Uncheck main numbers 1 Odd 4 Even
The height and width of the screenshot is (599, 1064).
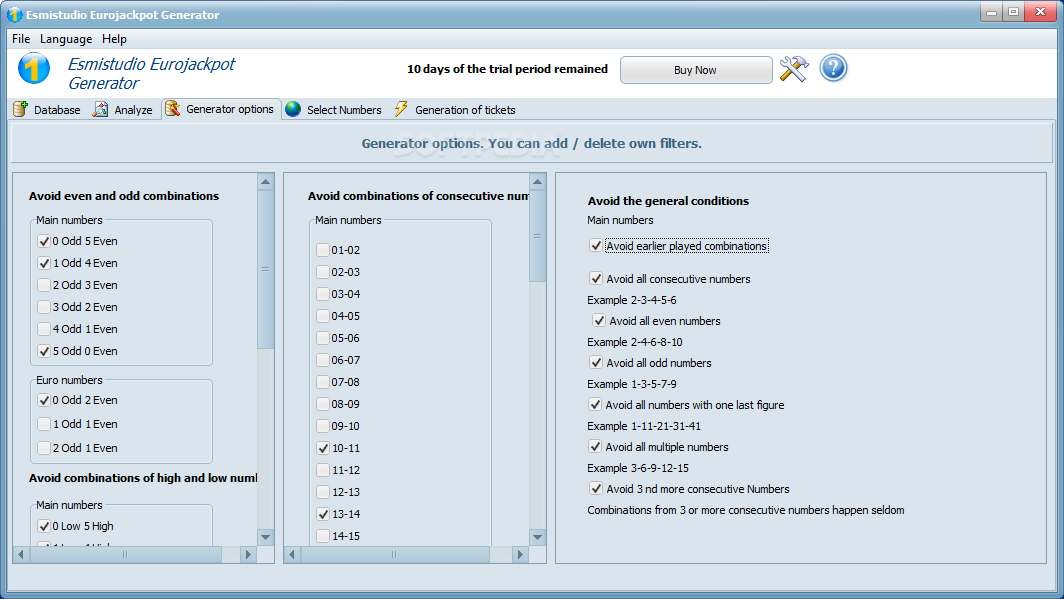[x=44, y=263]
